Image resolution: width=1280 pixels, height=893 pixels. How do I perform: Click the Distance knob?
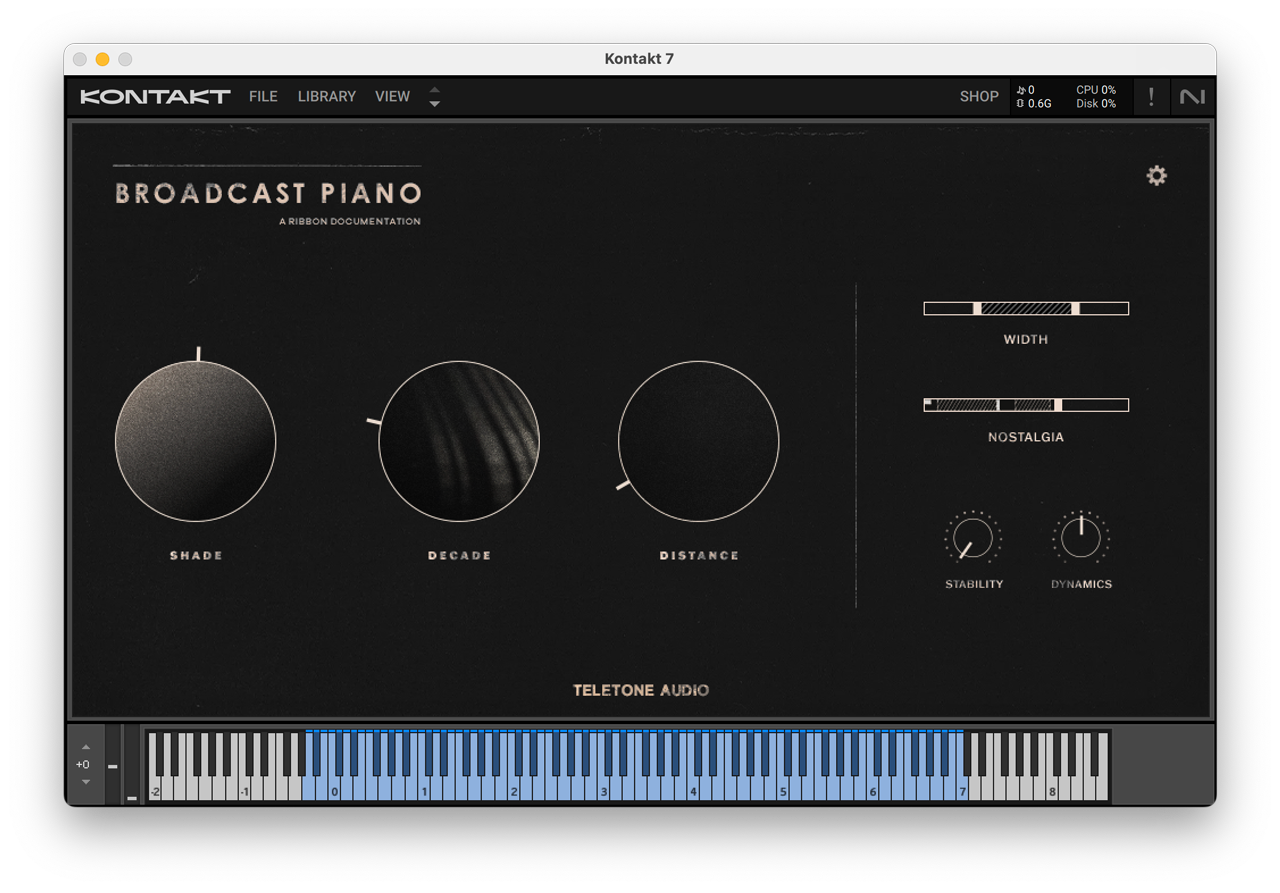point(698,441)
